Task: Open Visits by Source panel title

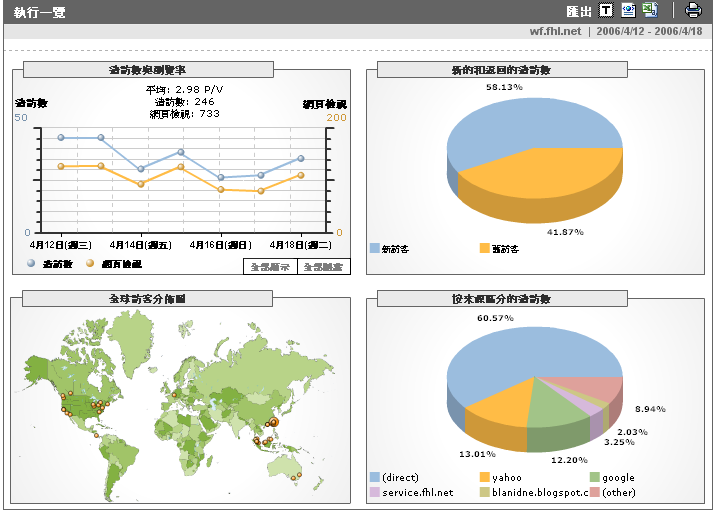Action: click(501, 299)
